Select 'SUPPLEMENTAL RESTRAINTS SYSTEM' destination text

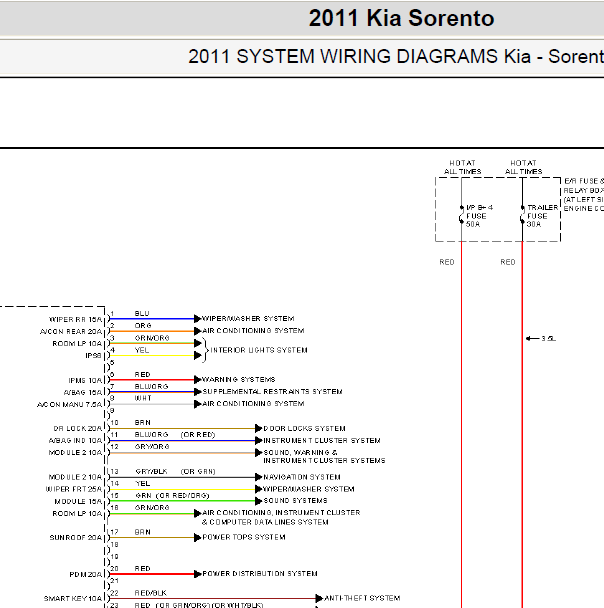coord(272,391)
